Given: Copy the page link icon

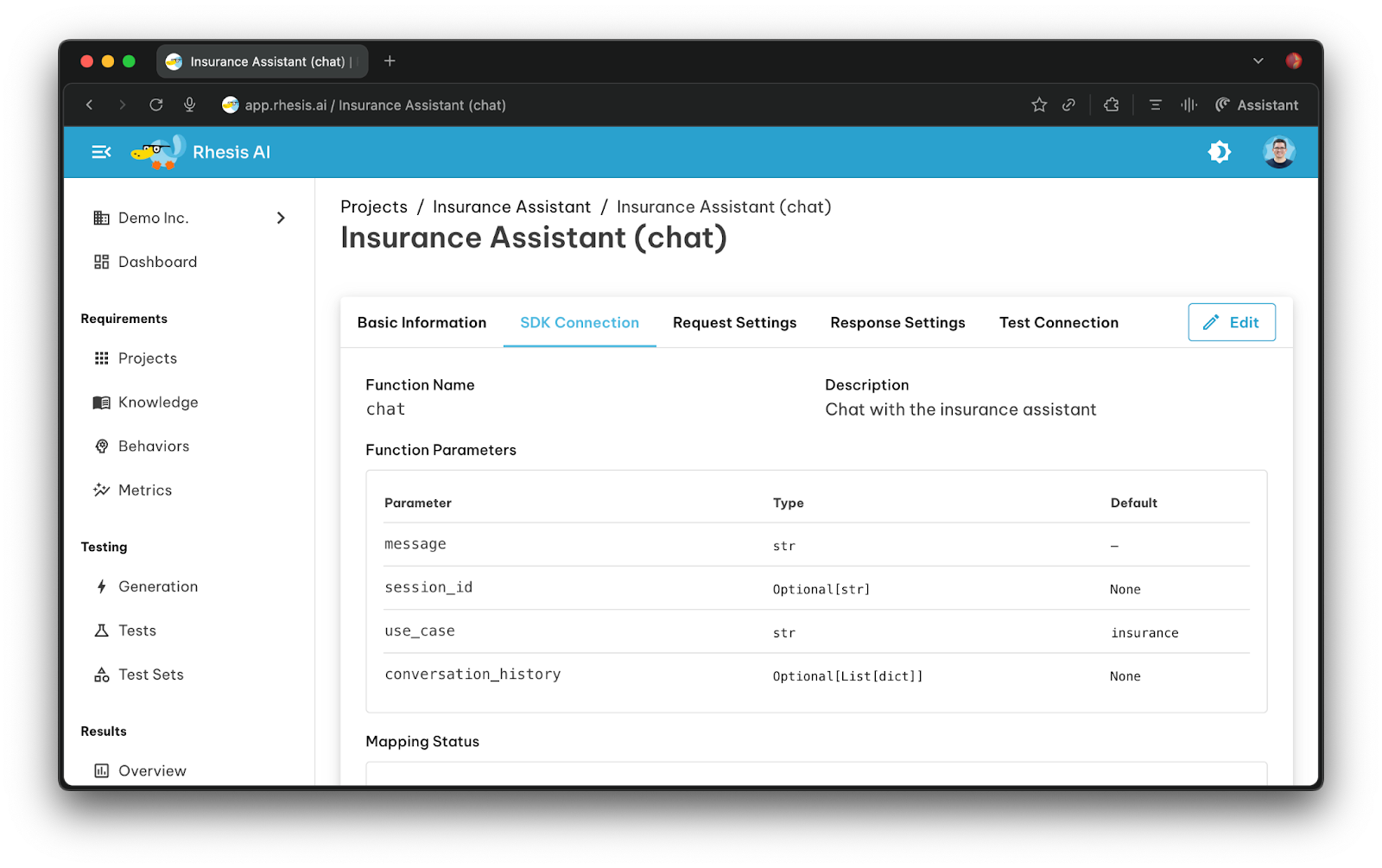Looking at the screenshot, I should point(1068,105).
